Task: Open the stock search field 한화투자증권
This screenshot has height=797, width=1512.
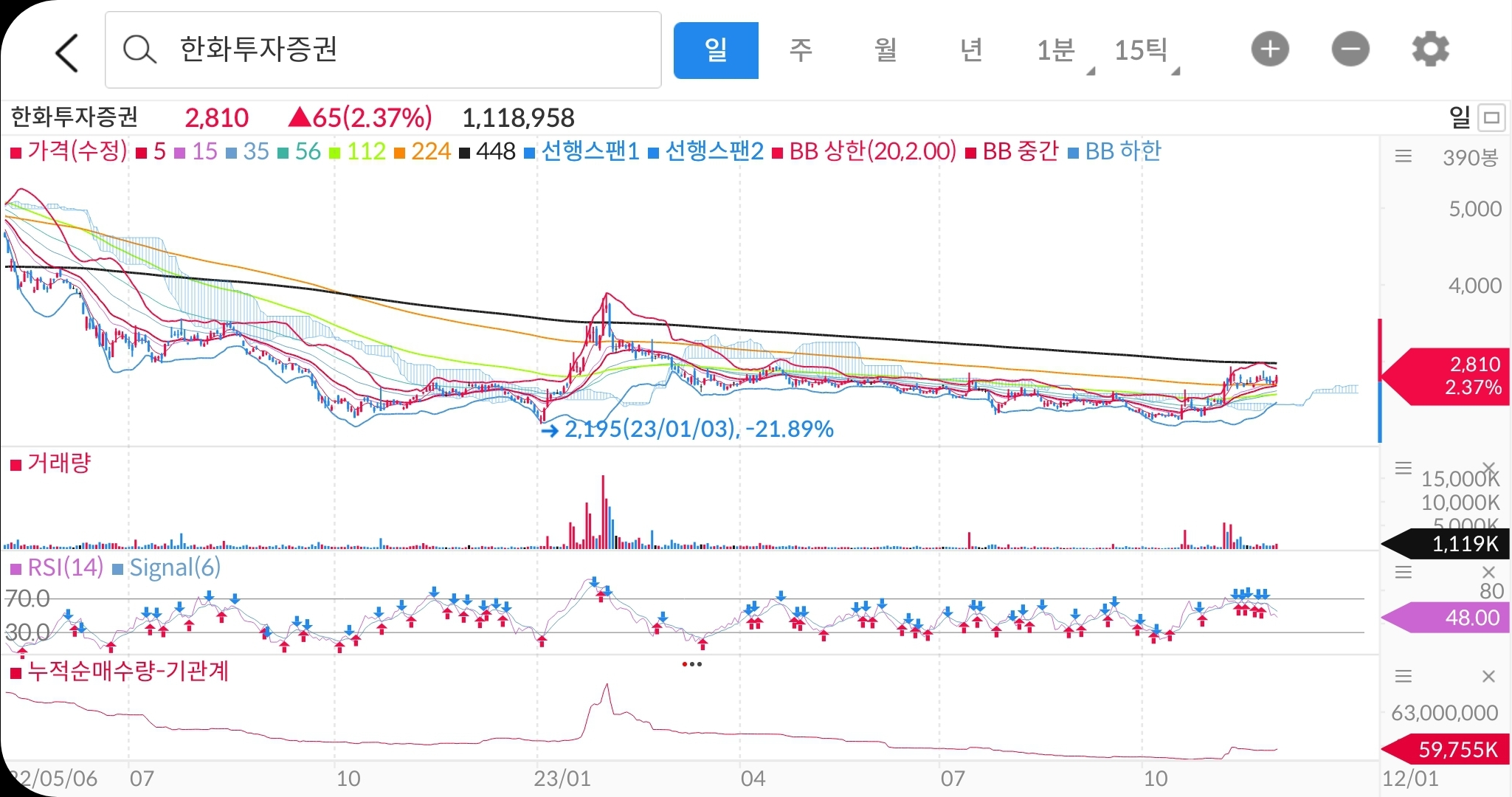Action: (383, 50)
